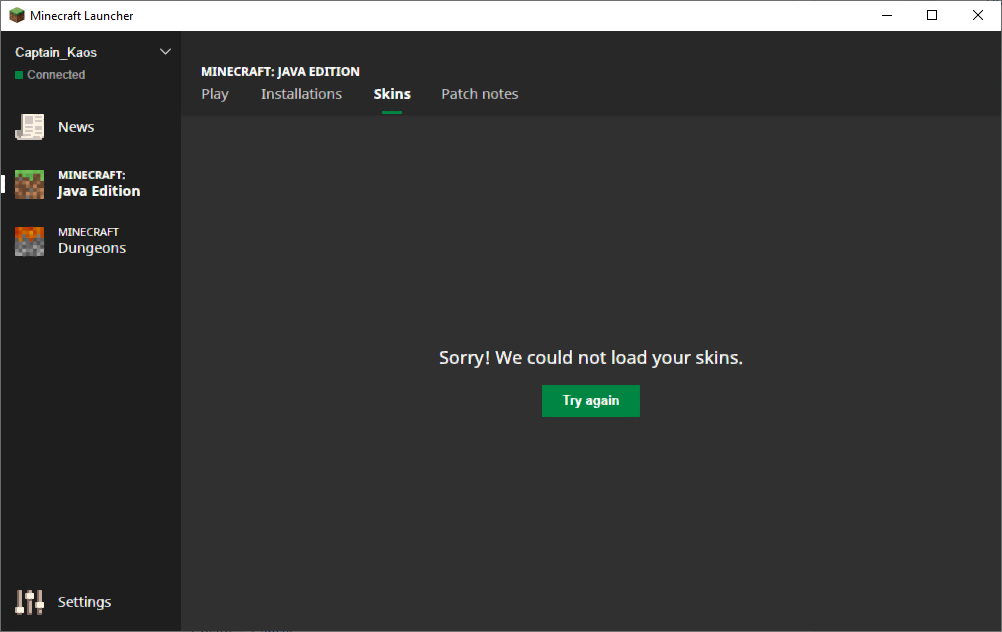Click the Connected status text
Image resolution: width=1002 pixels, height=632 pixels.
[56, 75]
